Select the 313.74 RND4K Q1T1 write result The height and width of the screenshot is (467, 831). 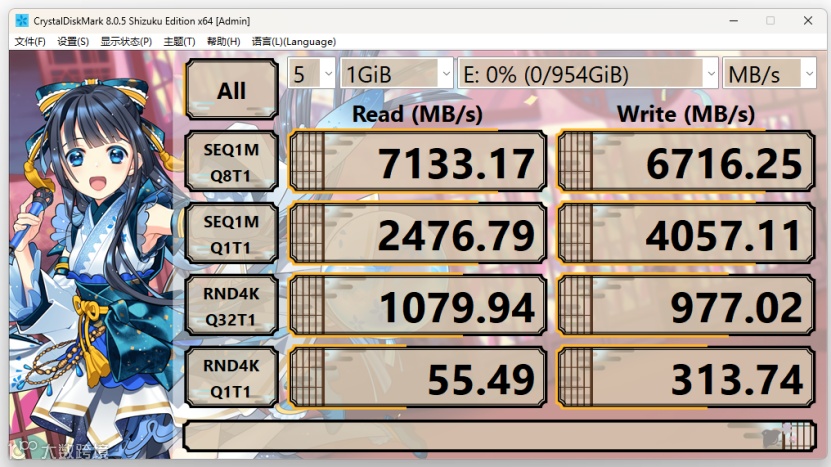pyautogui.click(x=686, y=377)
